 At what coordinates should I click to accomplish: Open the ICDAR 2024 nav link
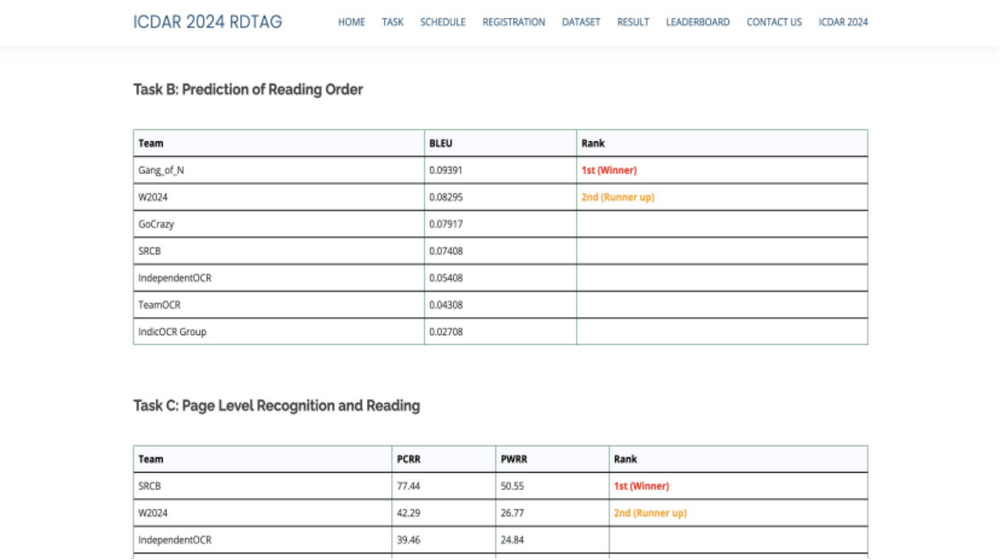[x=843, y=22]
